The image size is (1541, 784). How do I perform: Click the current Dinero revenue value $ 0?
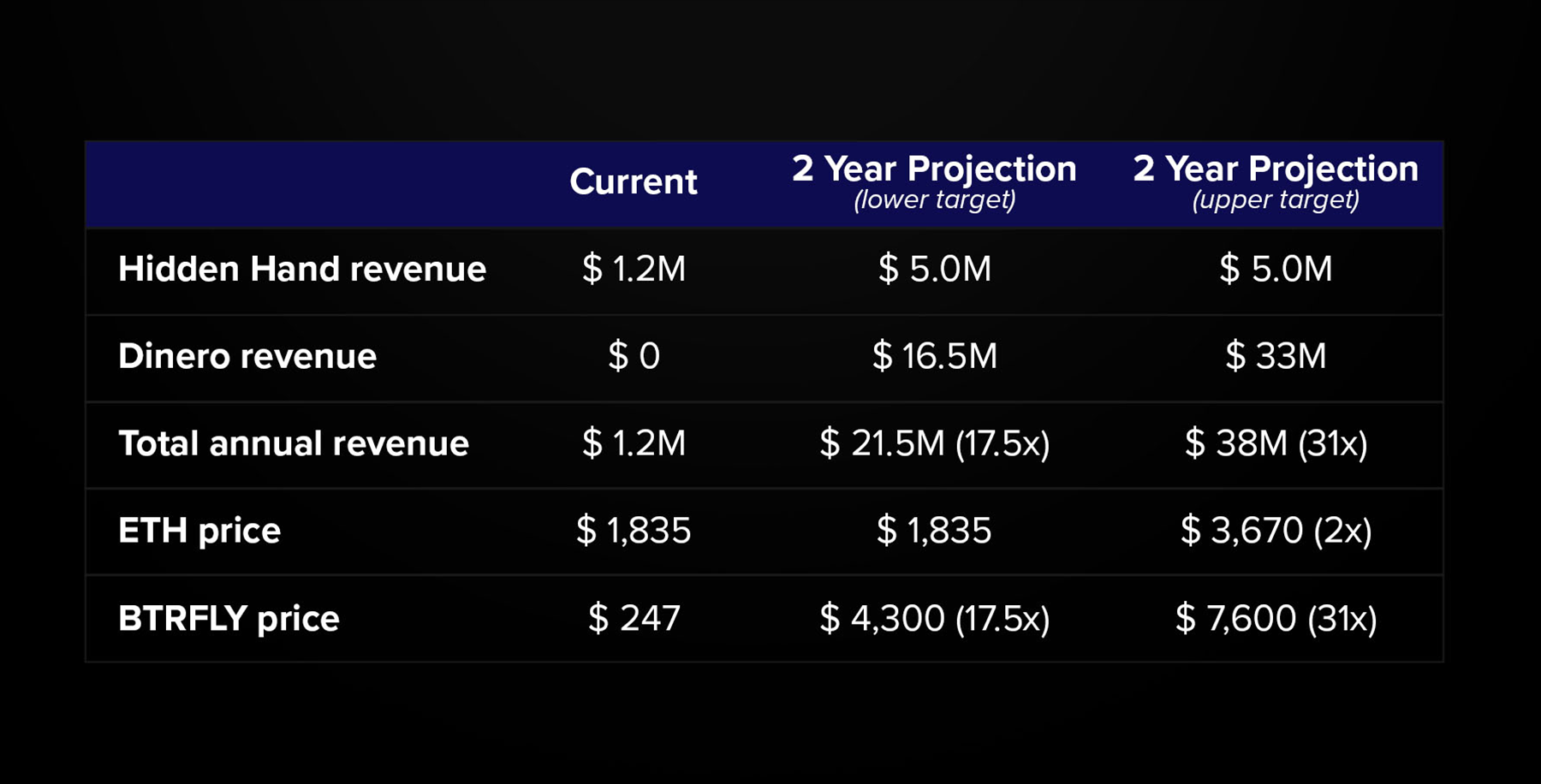[634, 357]
